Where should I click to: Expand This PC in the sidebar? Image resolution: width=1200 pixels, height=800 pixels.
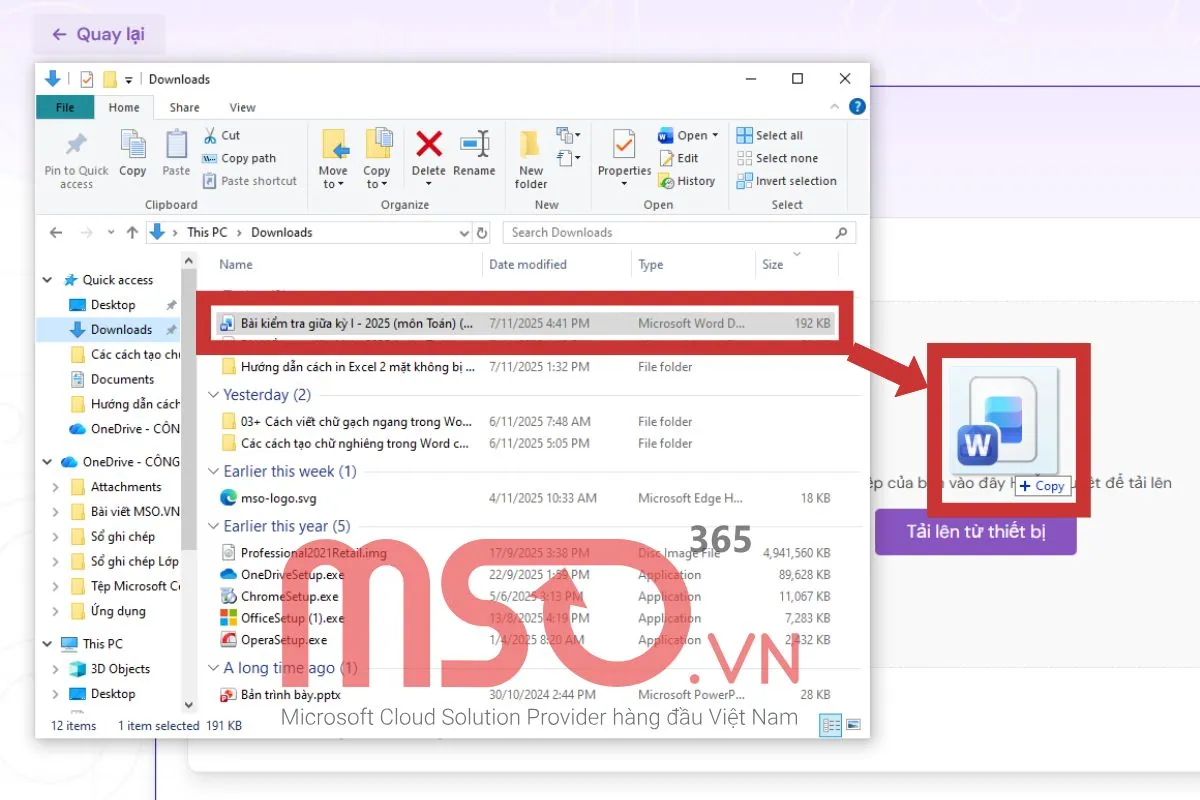46,643
